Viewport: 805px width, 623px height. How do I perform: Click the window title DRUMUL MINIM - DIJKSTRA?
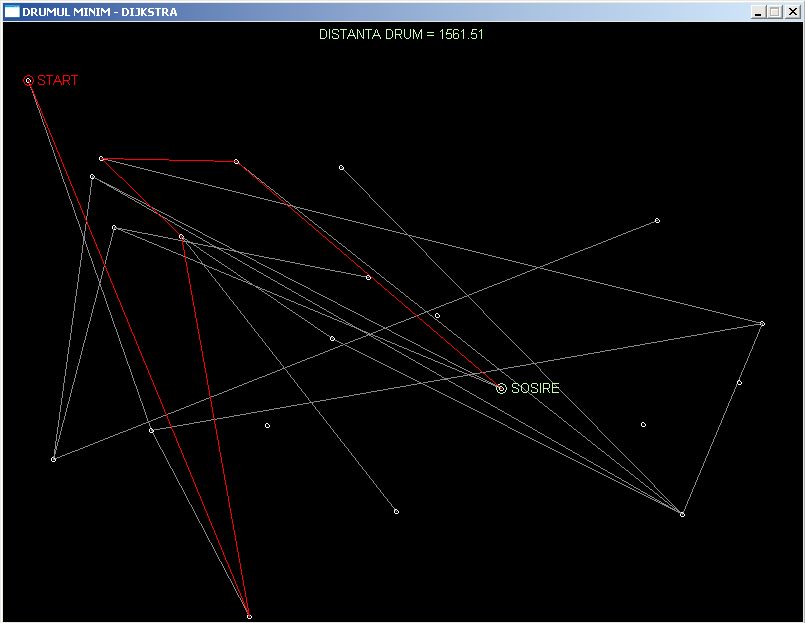tap(100, 12)
